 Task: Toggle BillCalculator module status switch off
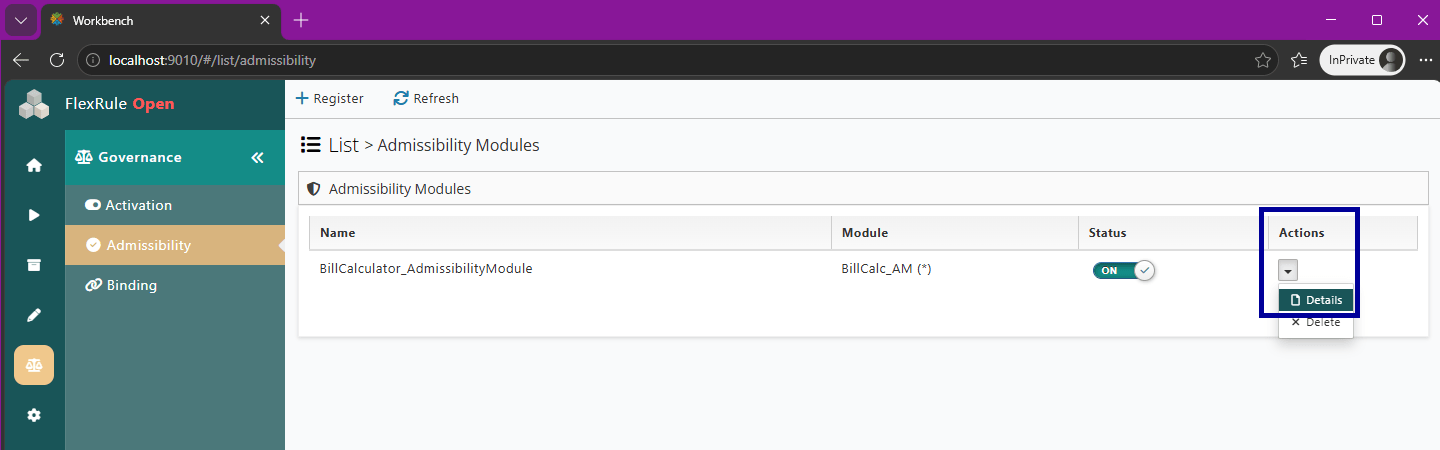[1124, 270]
